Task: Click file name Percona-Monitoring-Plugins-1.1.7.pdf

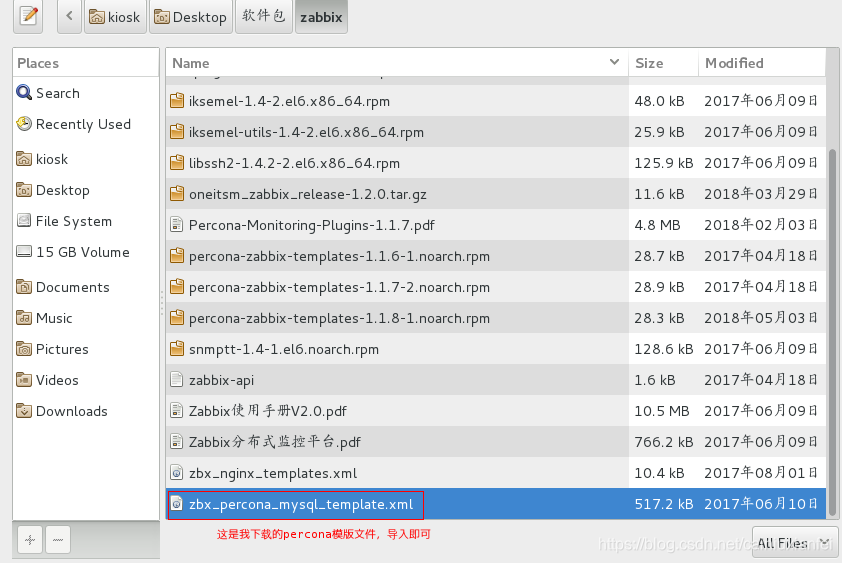Action: (311, 225)
